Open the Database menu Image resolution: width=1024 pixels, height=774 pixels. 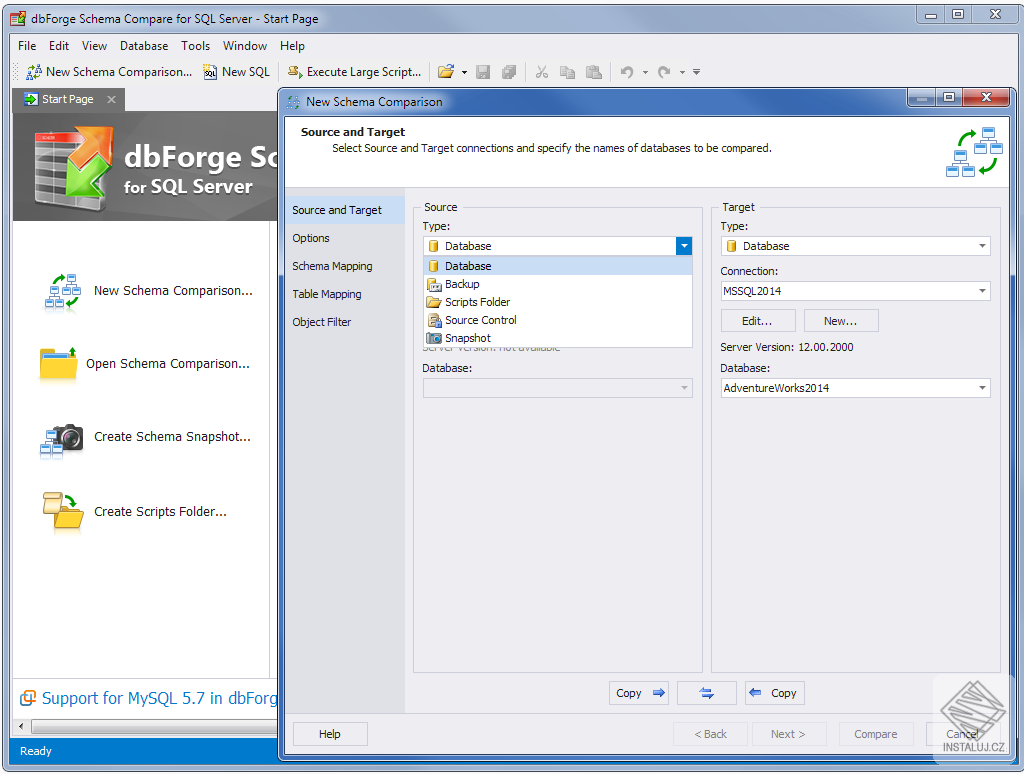click(x=144, y=46)
